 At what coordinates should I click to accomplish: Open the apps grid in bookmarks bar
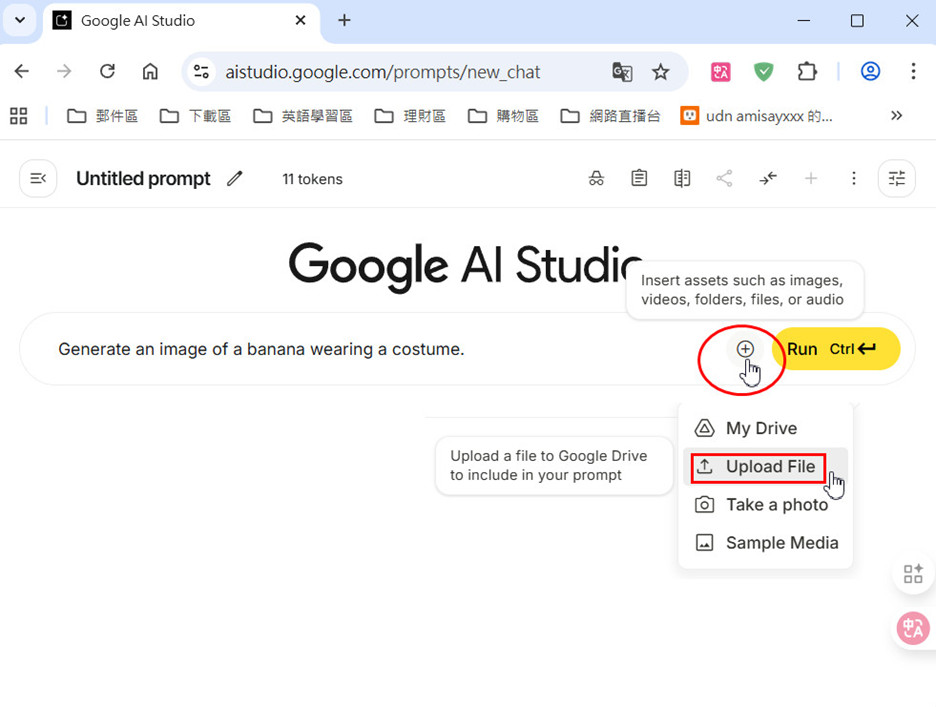[19, 116]
